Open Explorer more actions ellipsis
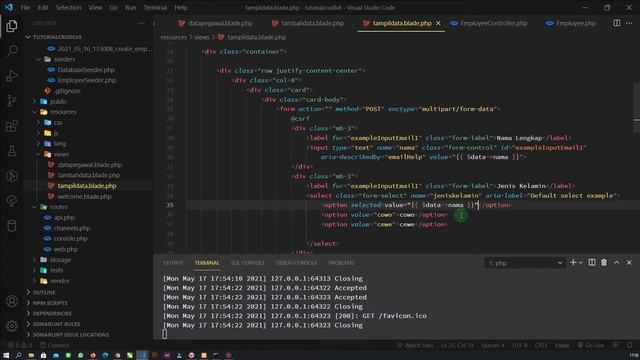 (x=141, y=23)
